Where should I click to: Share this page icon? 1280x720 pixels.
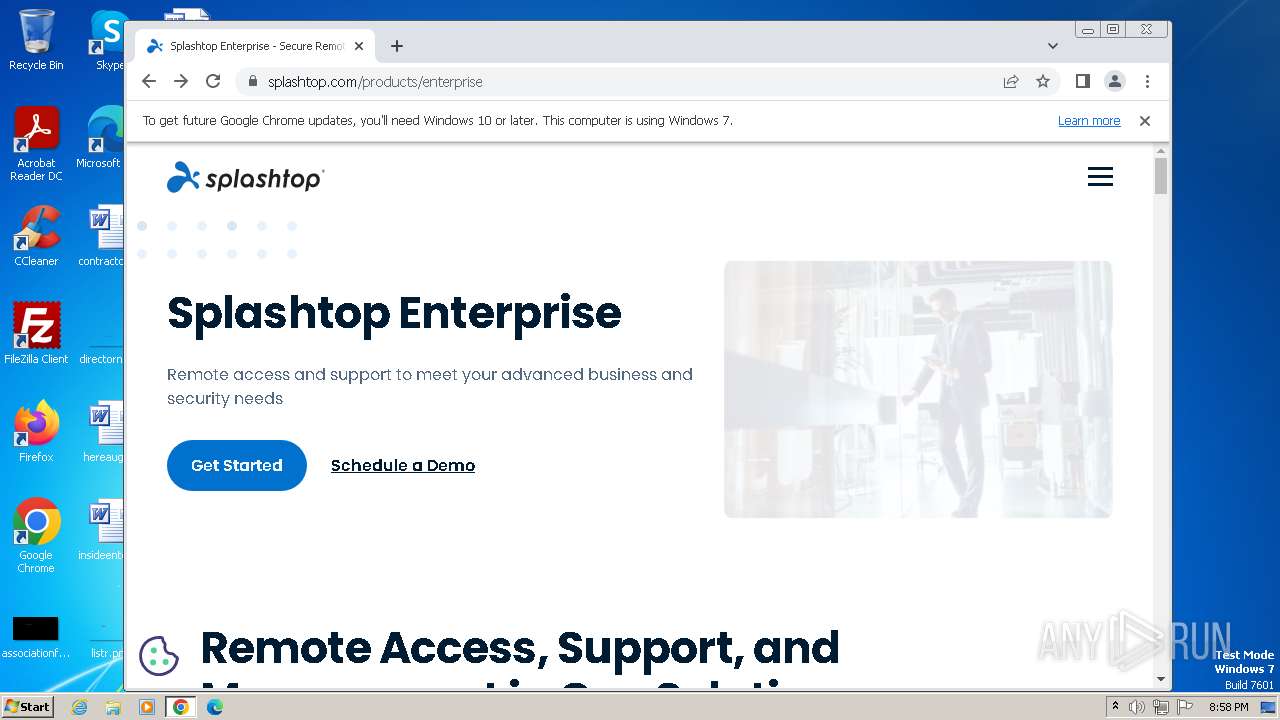pyautogui.click(x=1011, y=81)
